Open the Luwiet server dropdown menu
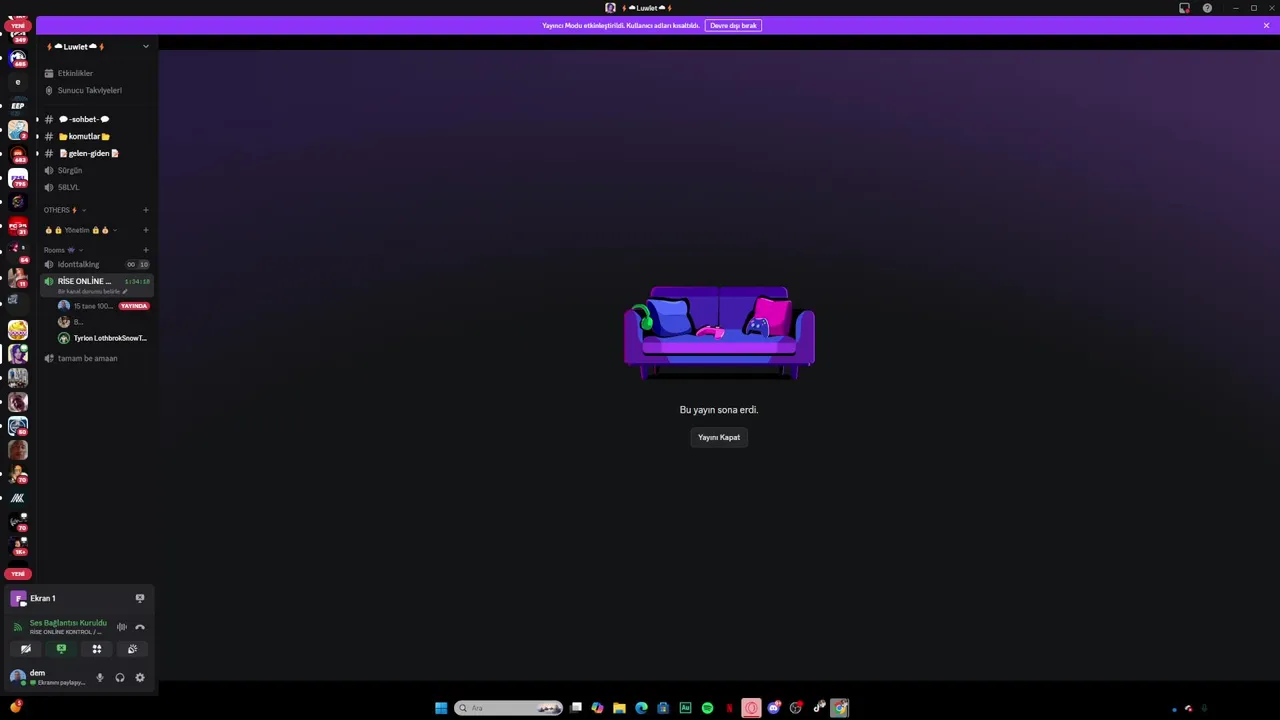 click(96, 46)
